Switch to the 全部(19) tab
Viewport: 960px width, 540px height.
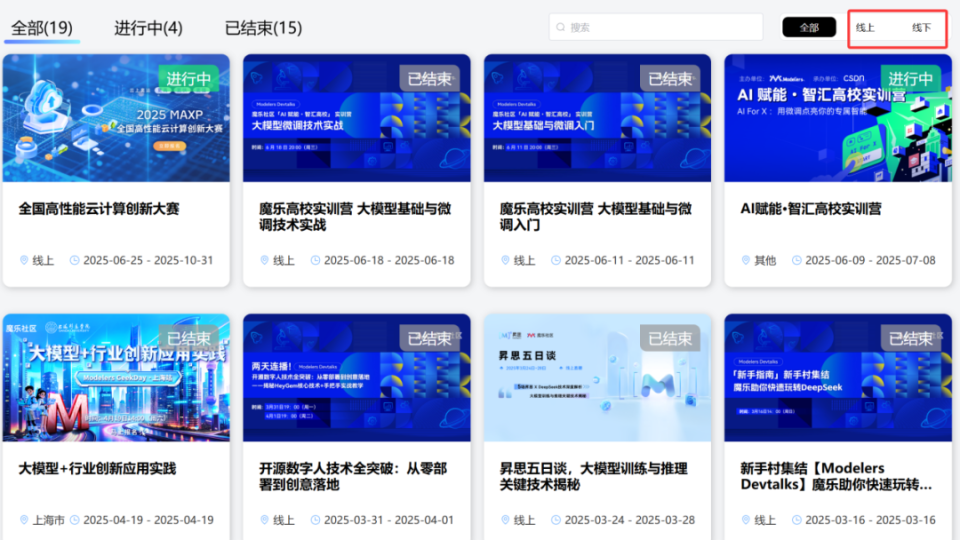point(42,28)
